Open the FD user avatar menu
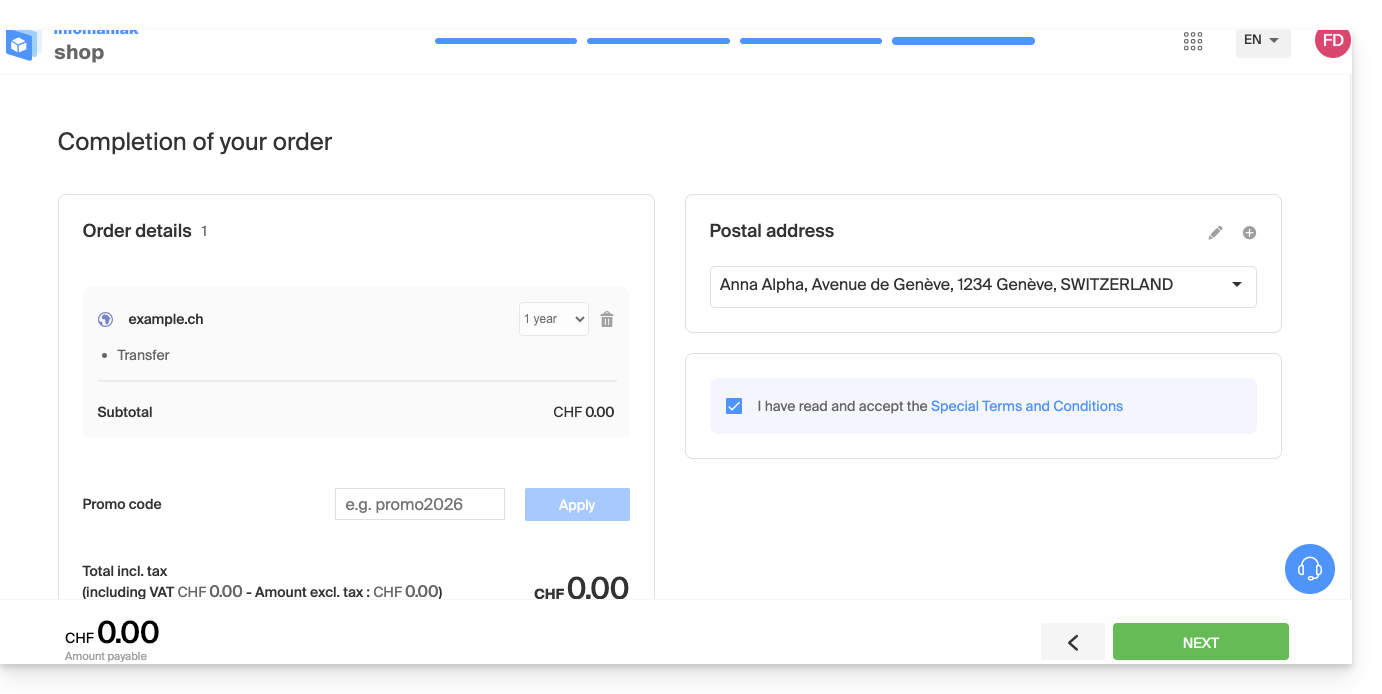The width and height of the screenshot is (1382, 694). pos(1332,41)
